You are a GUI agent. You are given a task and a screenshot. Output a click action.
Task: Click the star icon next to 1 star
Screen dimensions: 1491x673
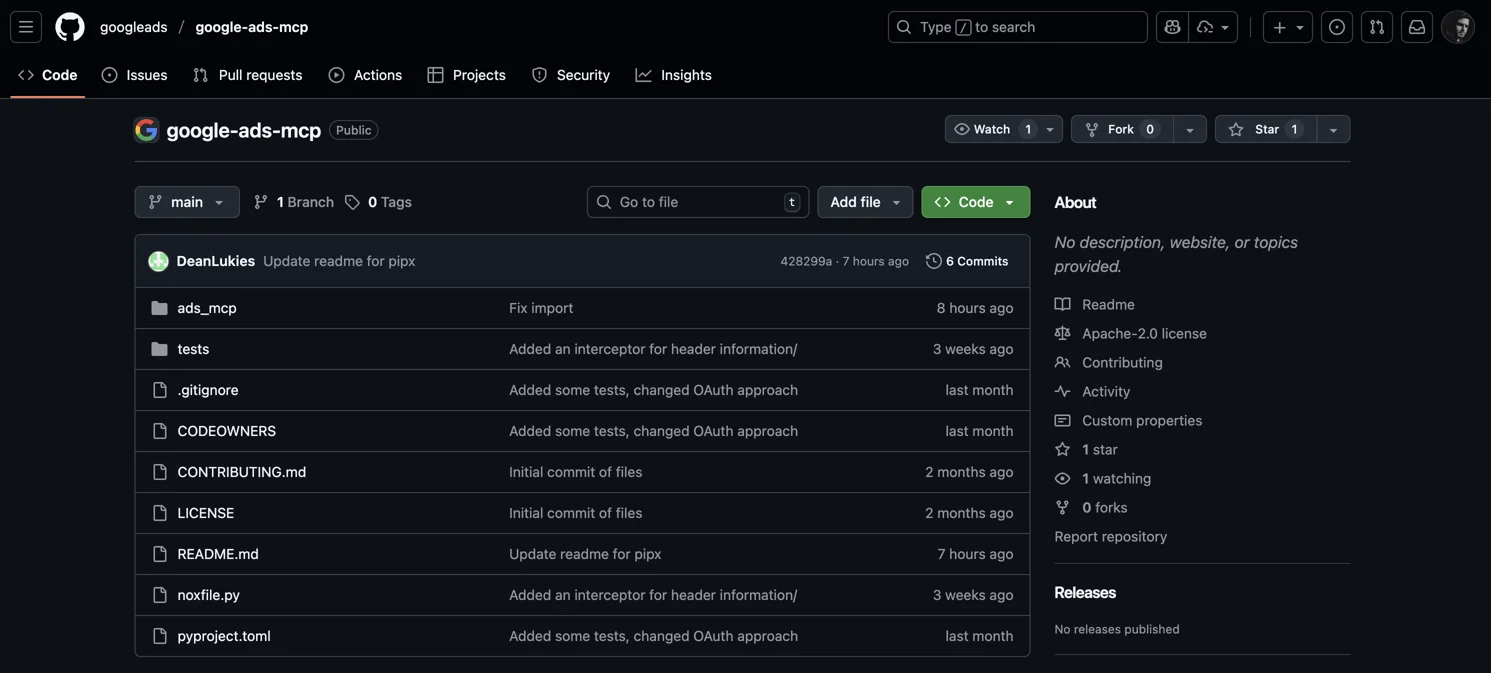click(x=1062, y=449)
